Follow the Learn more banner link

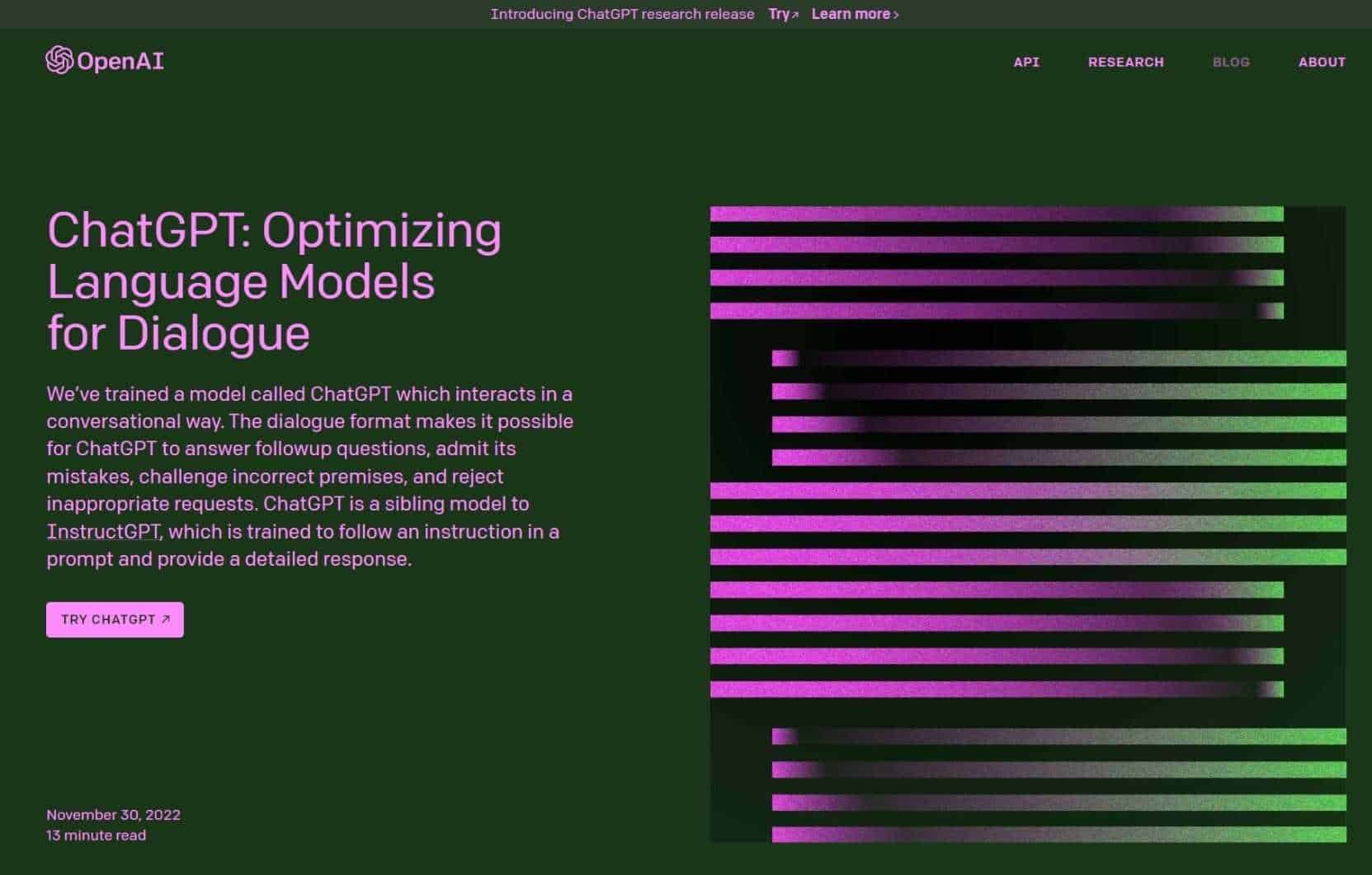(x=855, y=14)
